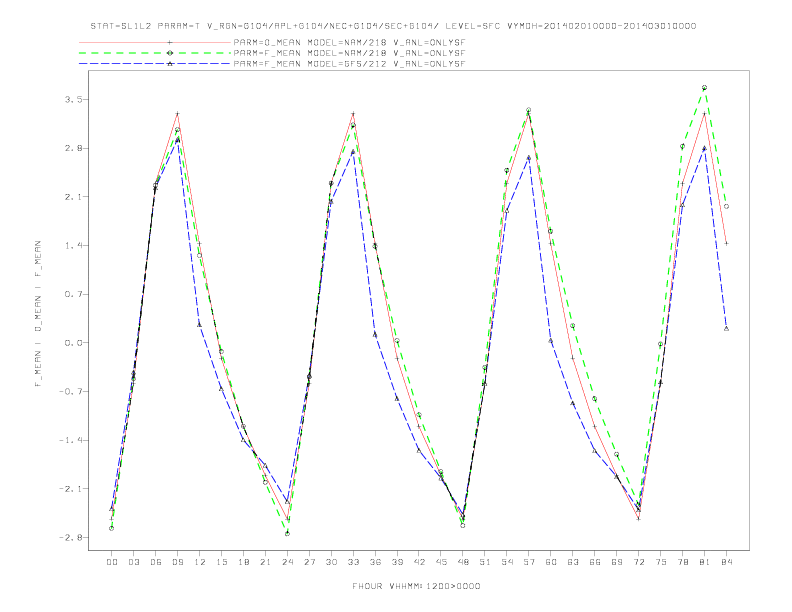
Task: Click y-axis tick label 1.4 above zero
Action: click(73, 245)
